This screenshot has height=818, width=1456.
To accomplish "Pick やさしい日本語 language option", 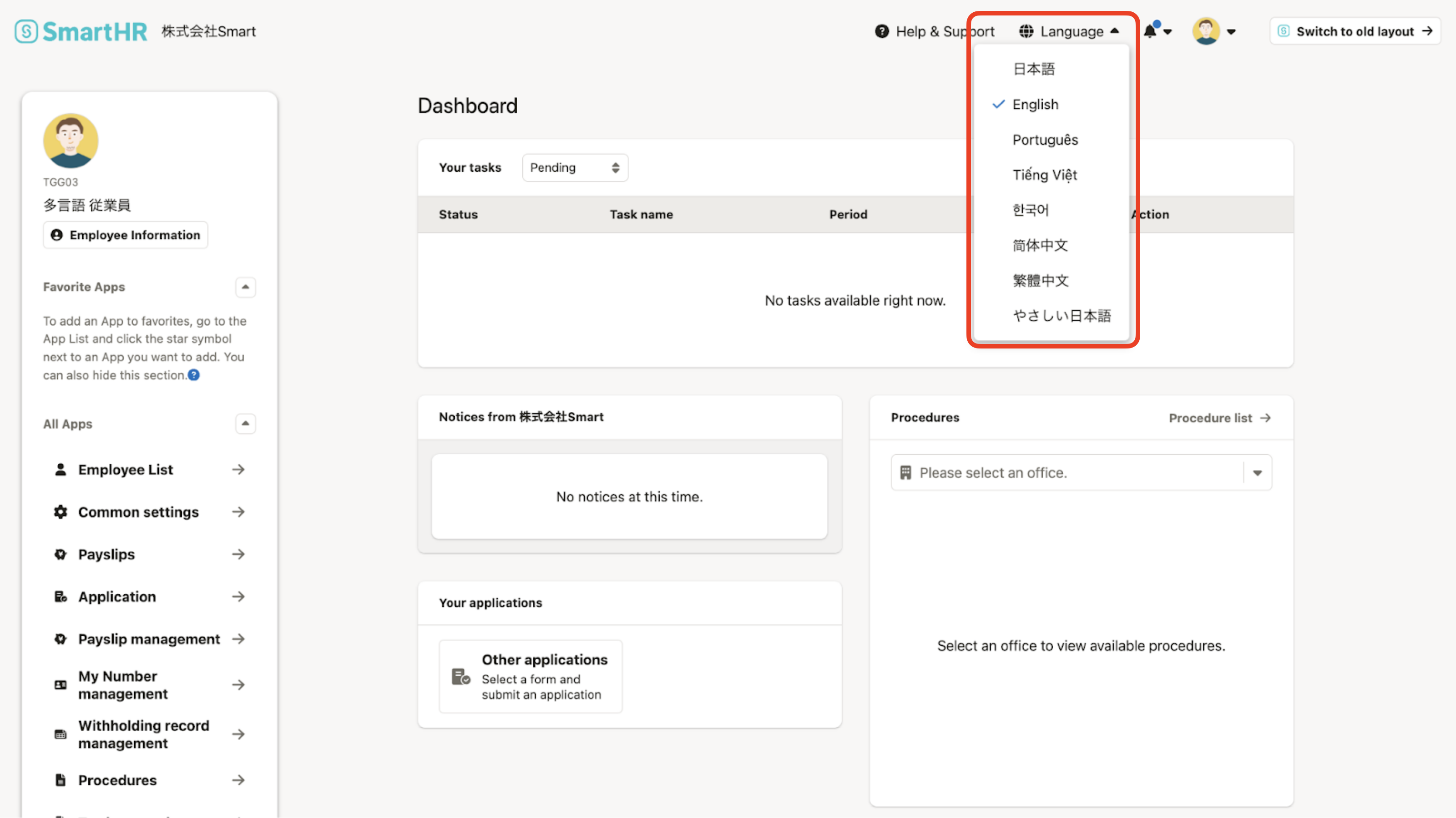I will click(1062, 315).
